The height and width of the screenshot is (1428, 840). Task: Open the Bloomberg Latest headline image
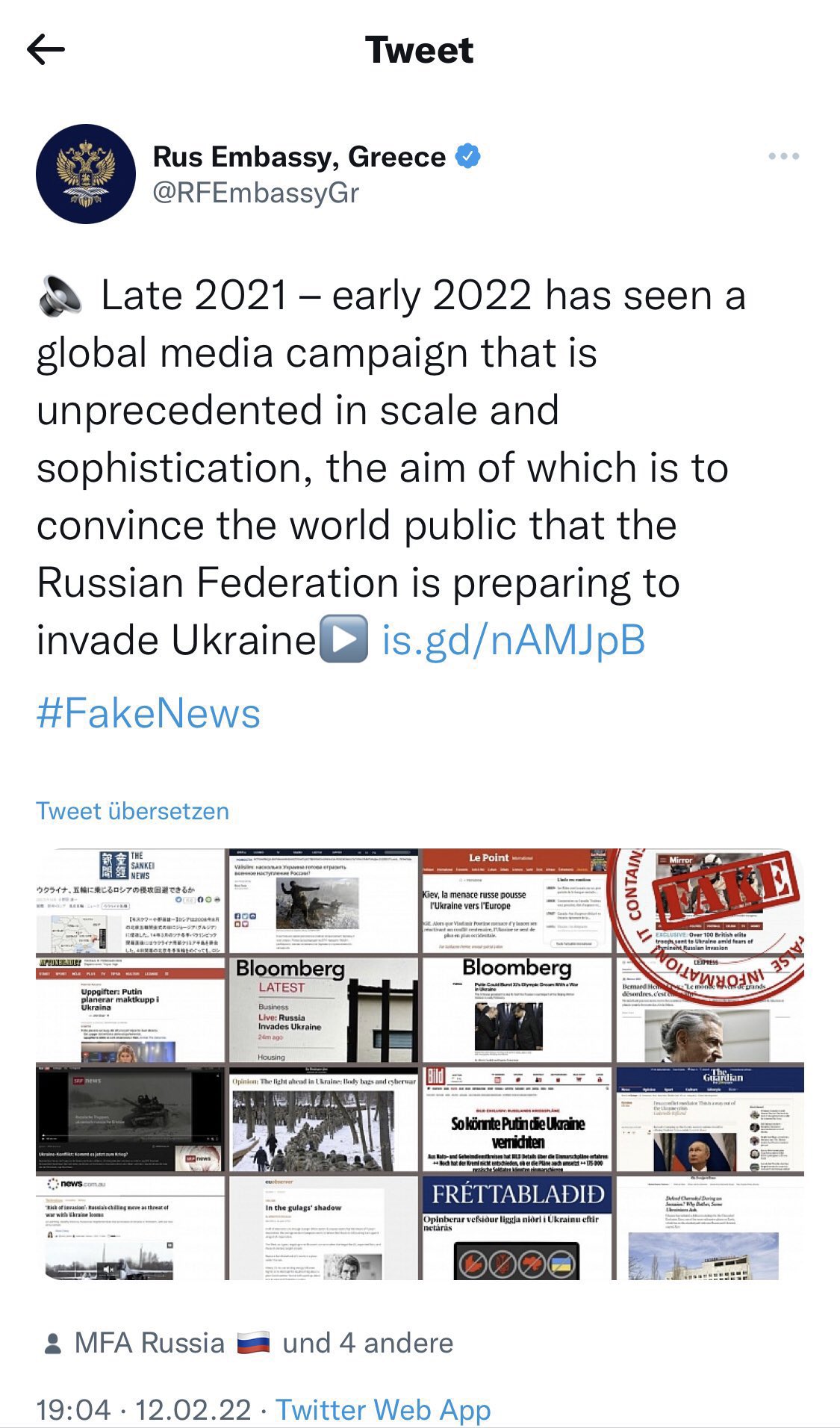[x=323, y=1010]
